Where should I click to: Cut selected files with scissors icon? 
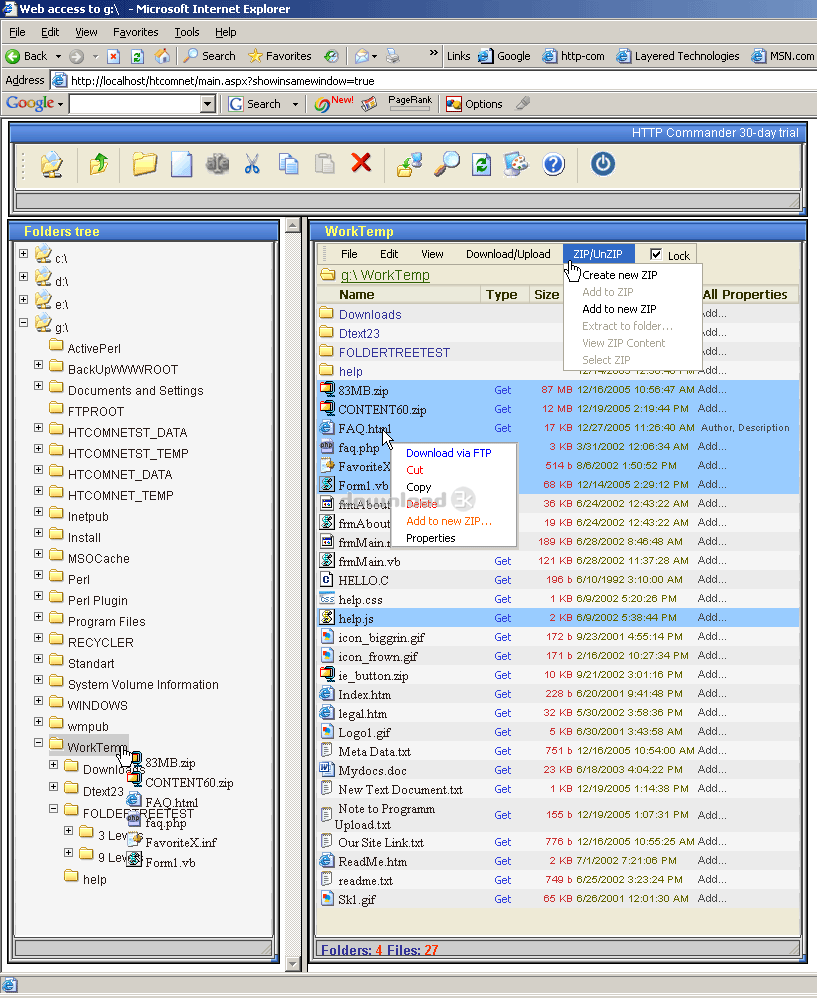pyautogui.click(x=252, y=164)
